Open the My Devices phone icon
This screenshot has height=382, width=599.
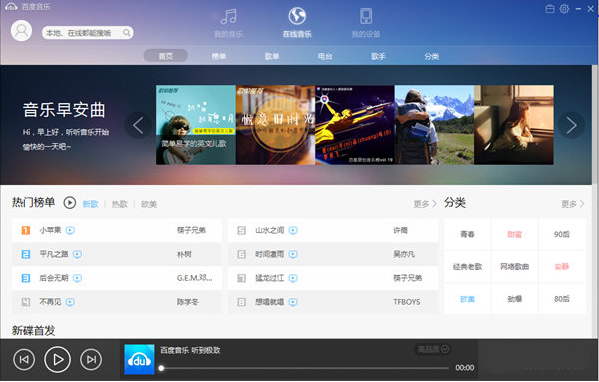point(366,16)
